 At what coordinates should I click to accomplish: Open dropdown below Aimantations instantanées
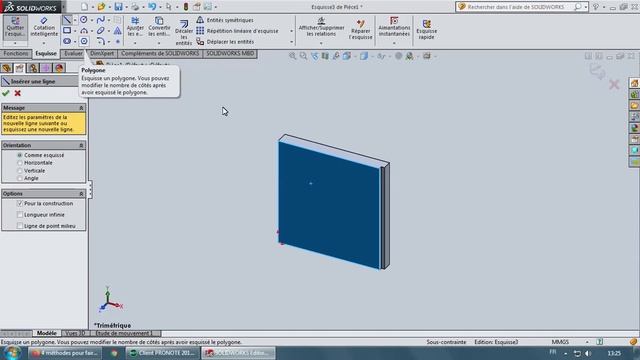coord(394,43)
